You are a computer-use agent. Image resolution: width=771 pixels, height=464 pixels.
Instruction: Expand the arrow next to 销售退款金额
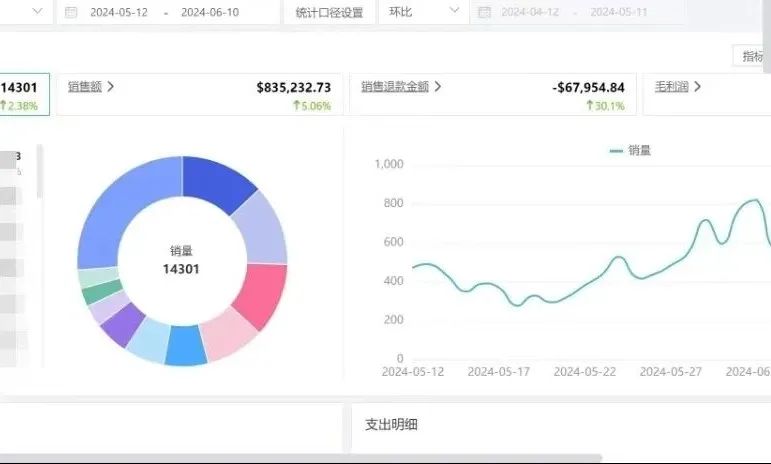click(438, 87)
